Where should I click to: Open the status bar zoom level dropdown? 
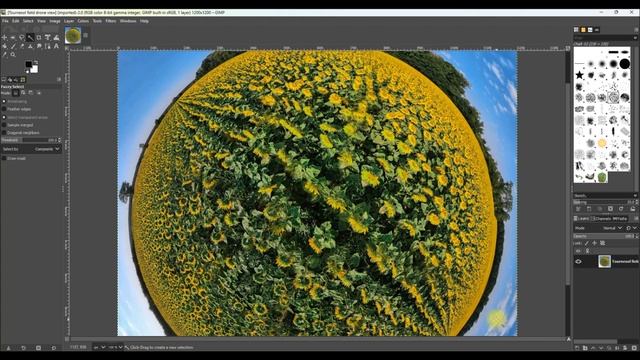[116, 347]
